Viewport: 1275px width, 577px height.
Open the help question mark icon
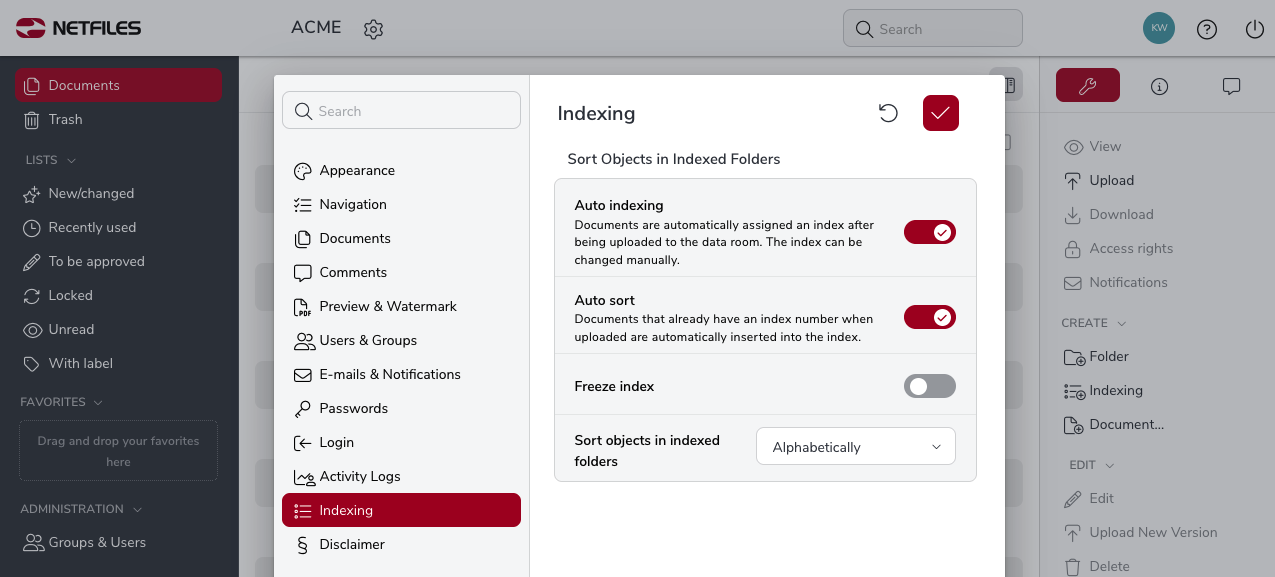click(x=1207, y=29)
